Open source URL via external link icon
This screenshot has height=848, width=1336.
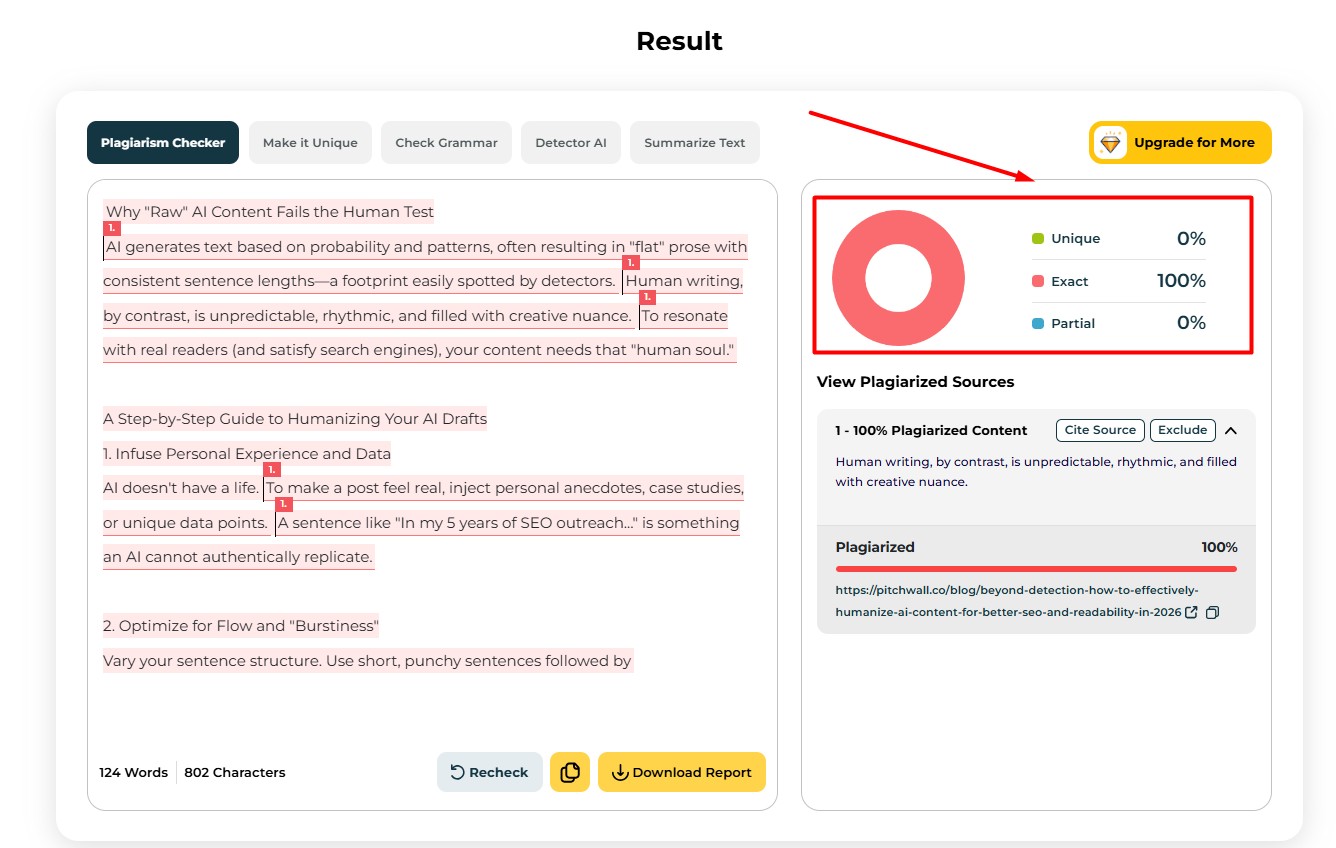[x=1191, y=612]
